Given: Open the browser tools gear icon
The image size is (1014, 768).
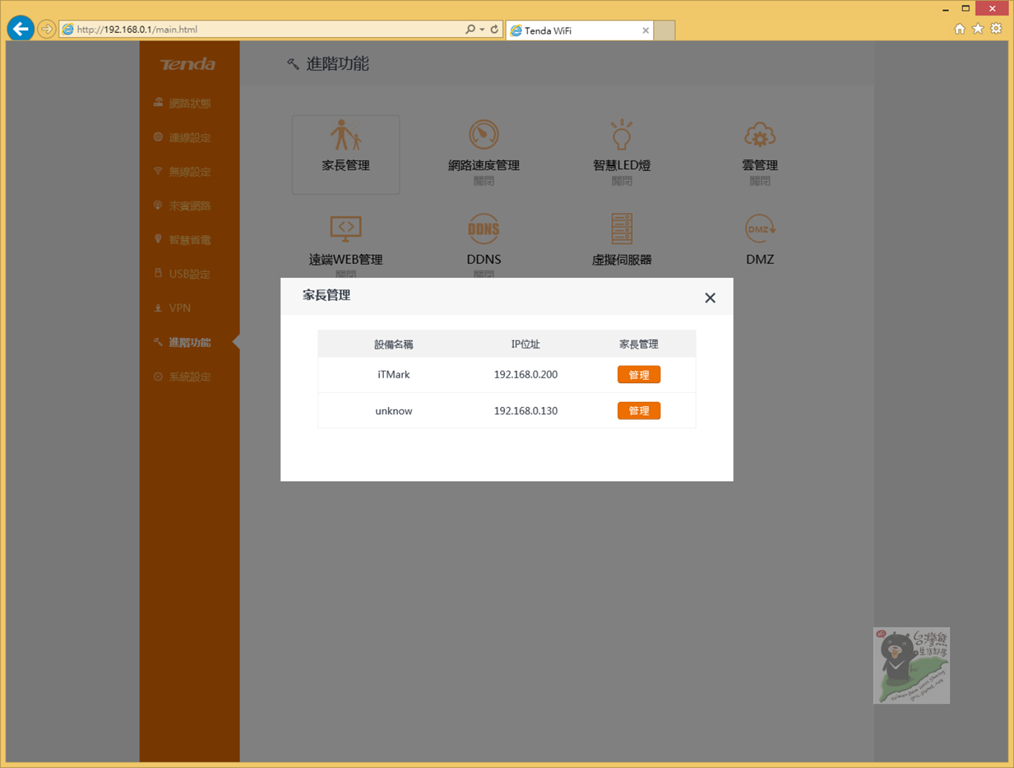Looking at the screenshot, I should [996, 28].
